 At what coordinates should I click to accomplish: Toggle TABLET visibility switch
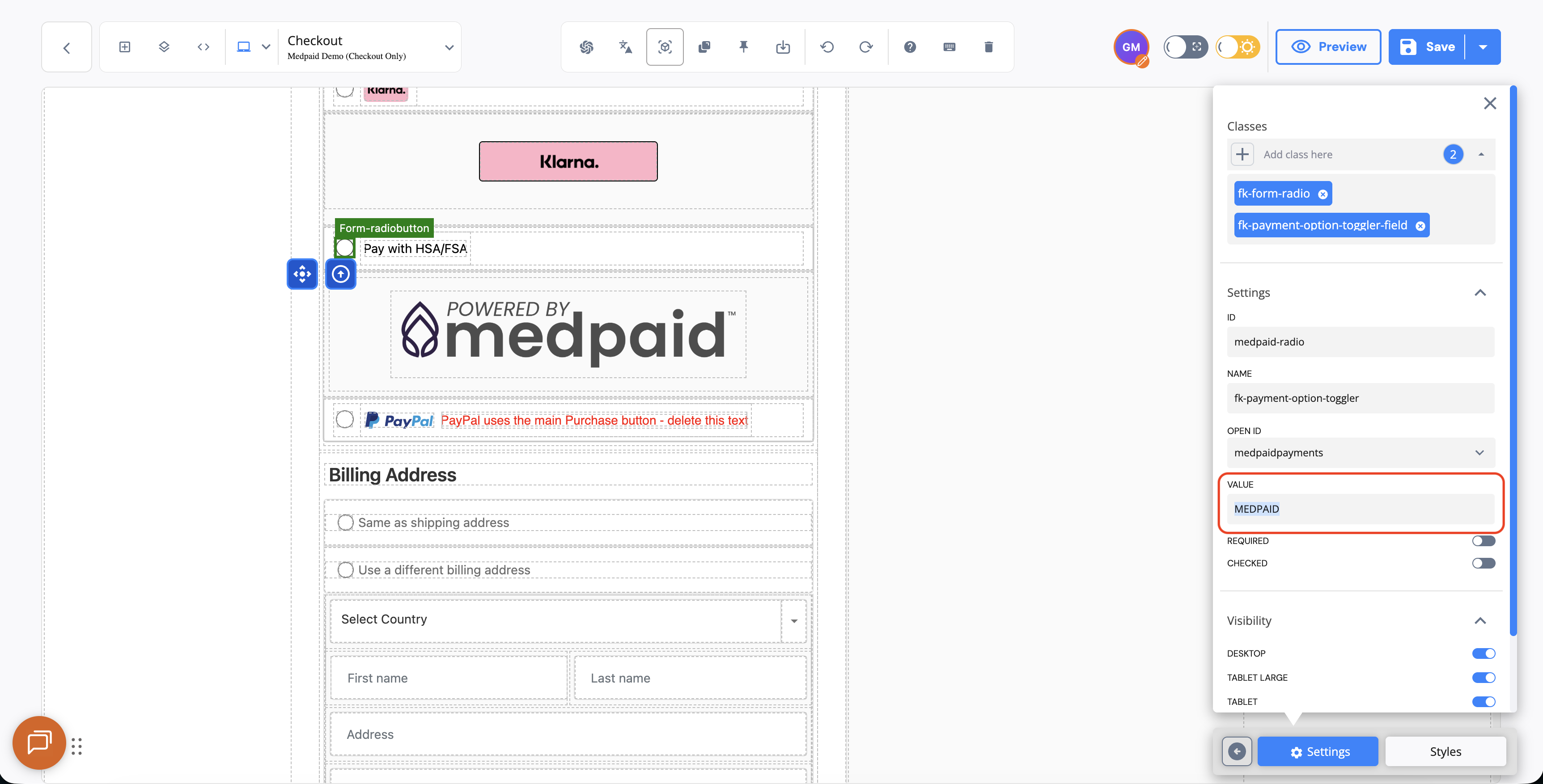[x=1483, y=701]
